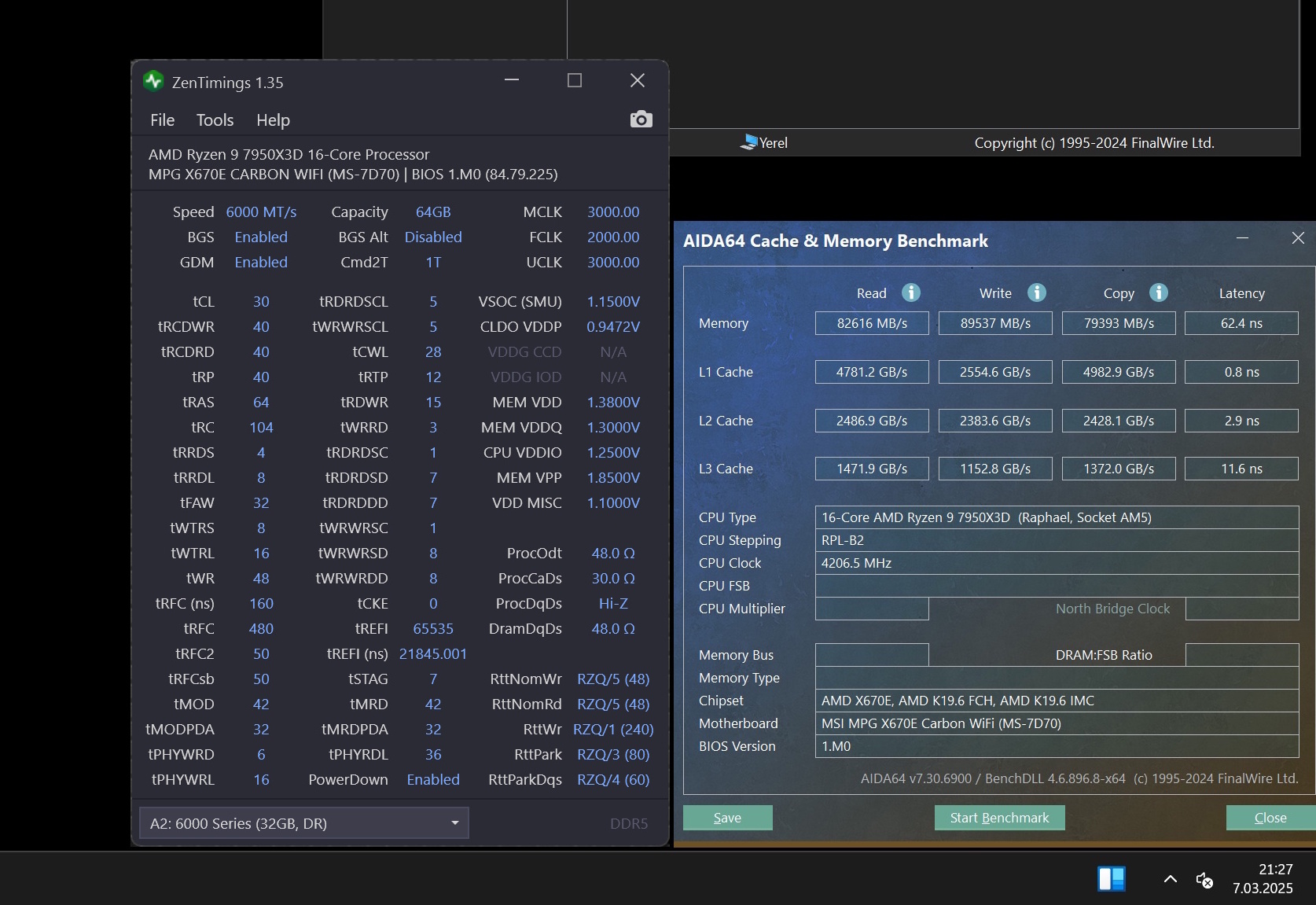The height and width of the screenshot is (905, 1316).
Task: Click the FCLK 2000.00 value
Action: point(613,237)
